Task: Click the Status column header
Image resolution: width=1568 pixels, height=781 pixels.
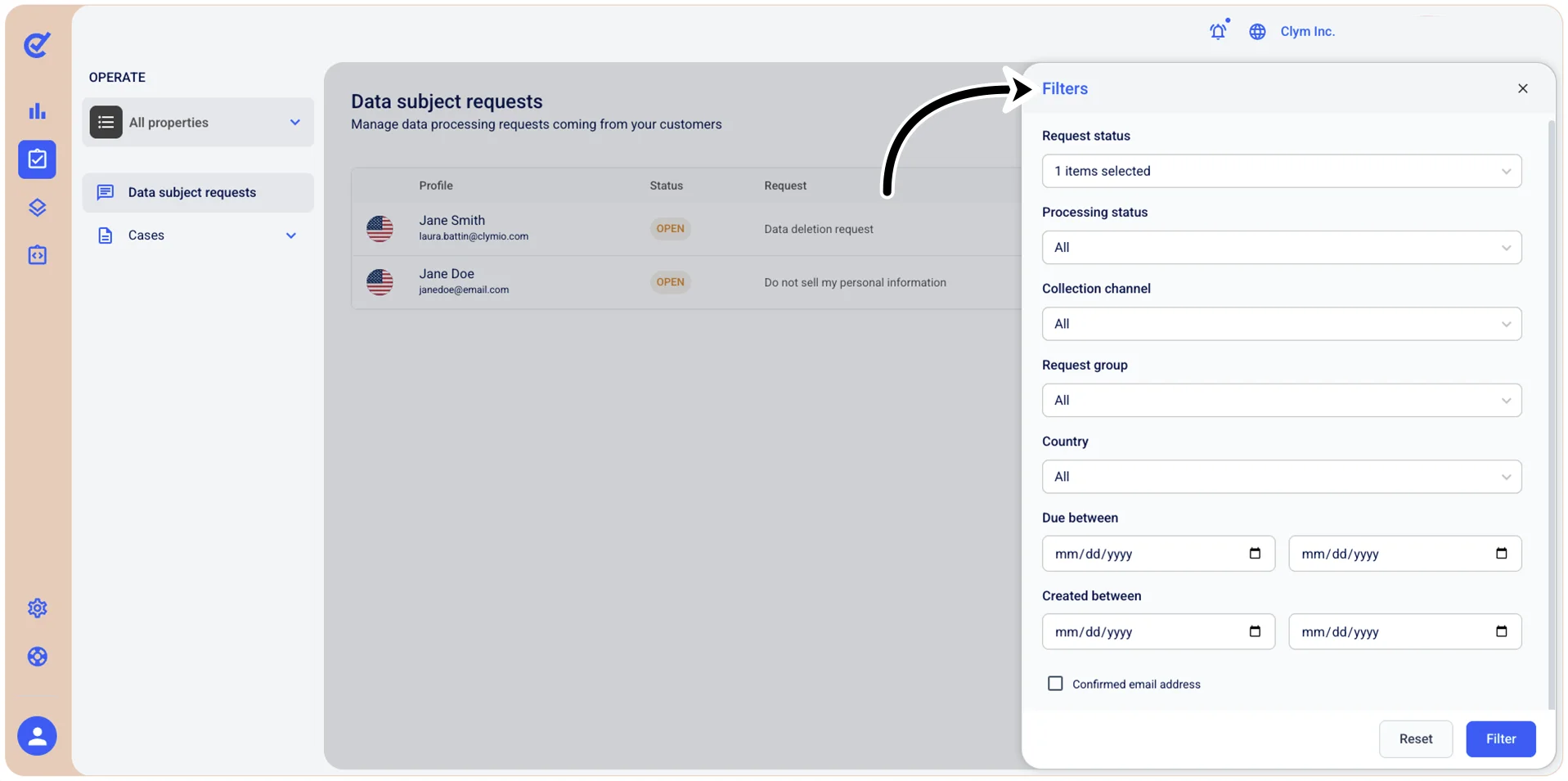Action: (666, 186)
